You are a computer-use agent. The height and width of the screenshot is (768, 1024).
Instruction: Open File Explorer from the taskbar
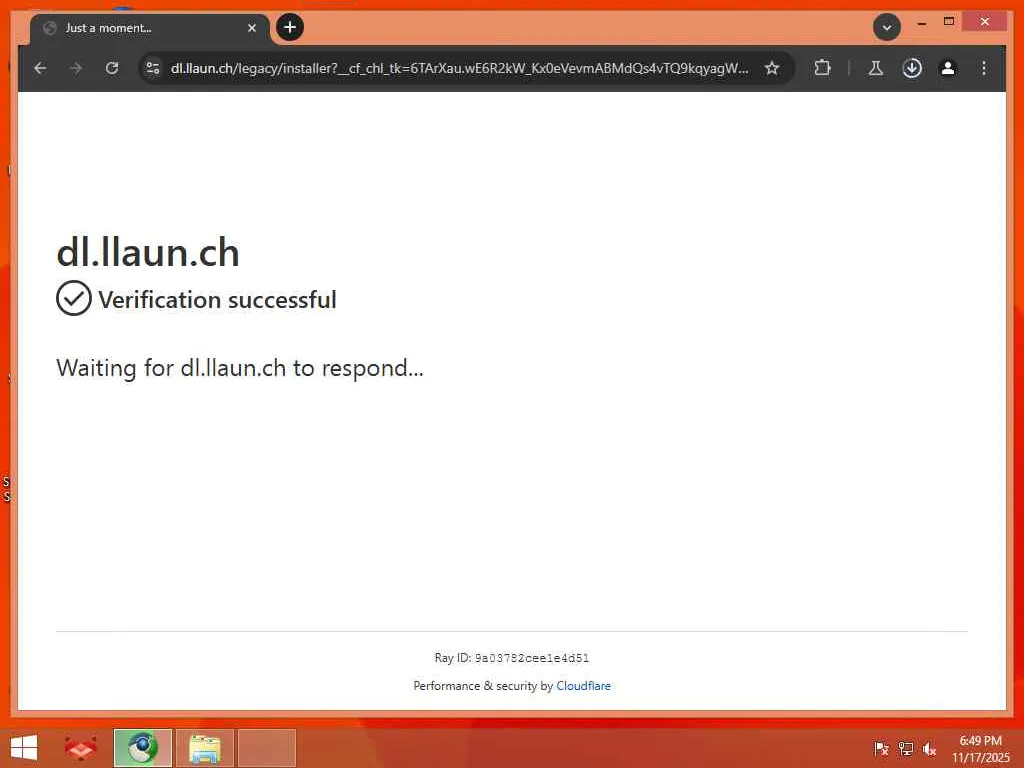pos(205,748)
